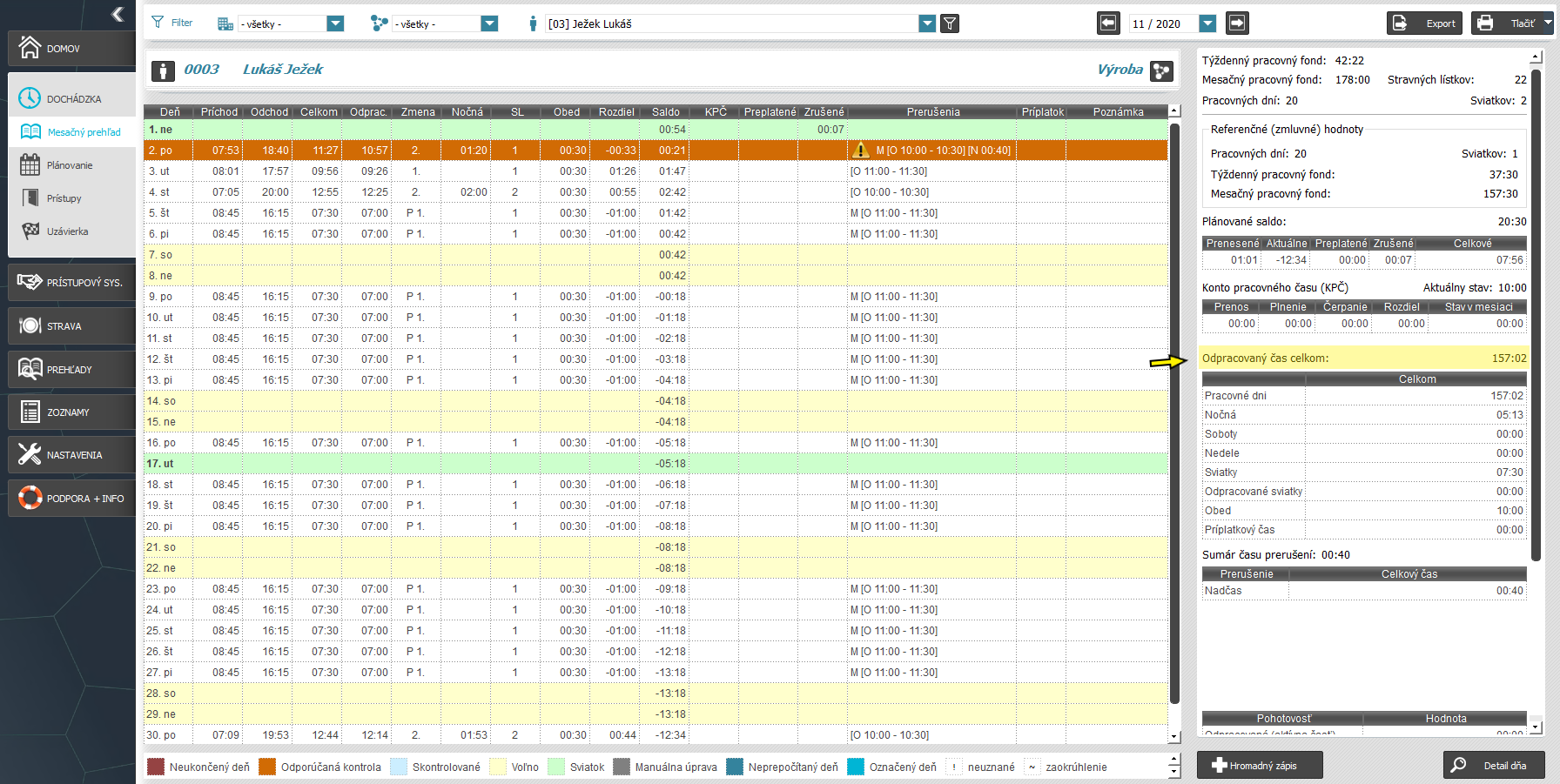Click the Dochádzka clock icon
The width and height of the screenshot is (1560, 784).
(30, 98)
